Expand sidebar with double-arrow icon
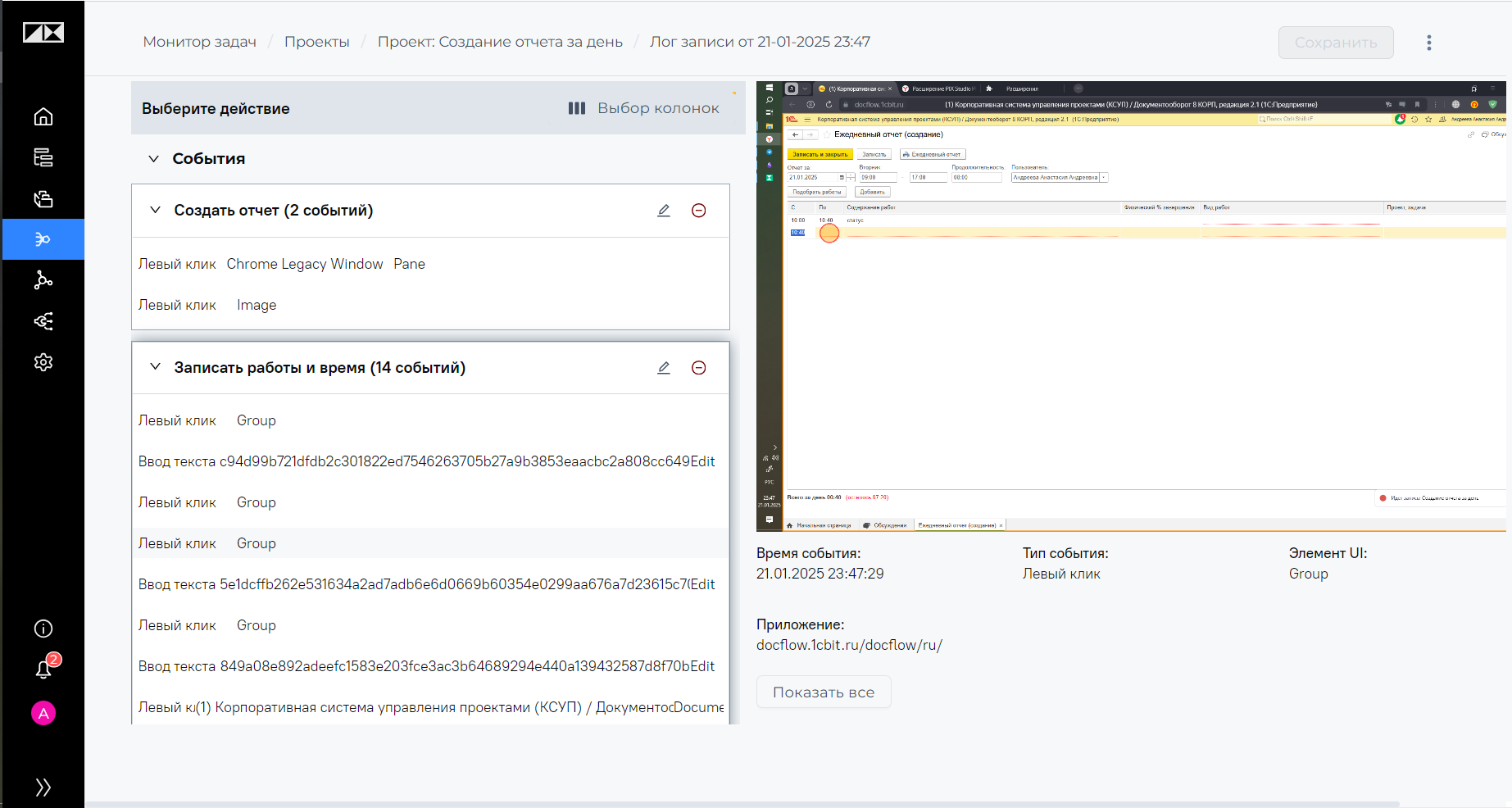1512x808 pixels. click(43, 788)
